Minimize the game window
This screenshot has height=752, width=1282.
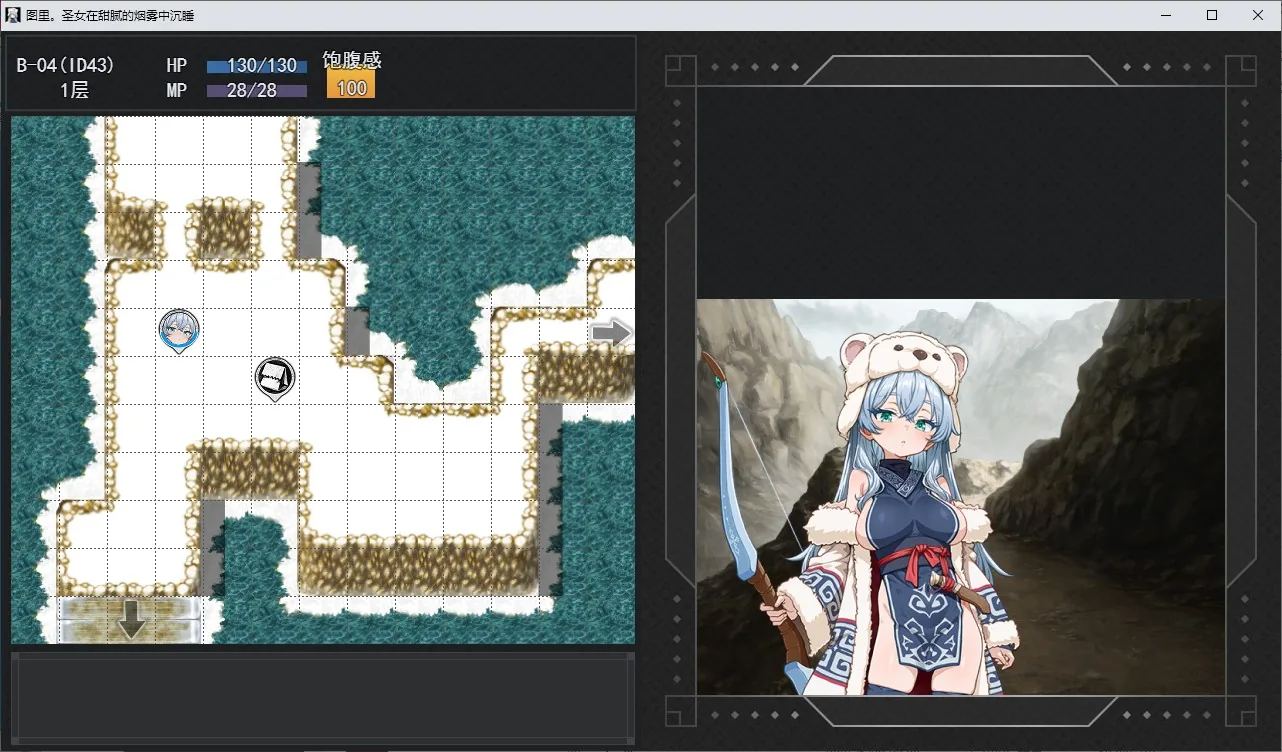(x=1166, y=15)
